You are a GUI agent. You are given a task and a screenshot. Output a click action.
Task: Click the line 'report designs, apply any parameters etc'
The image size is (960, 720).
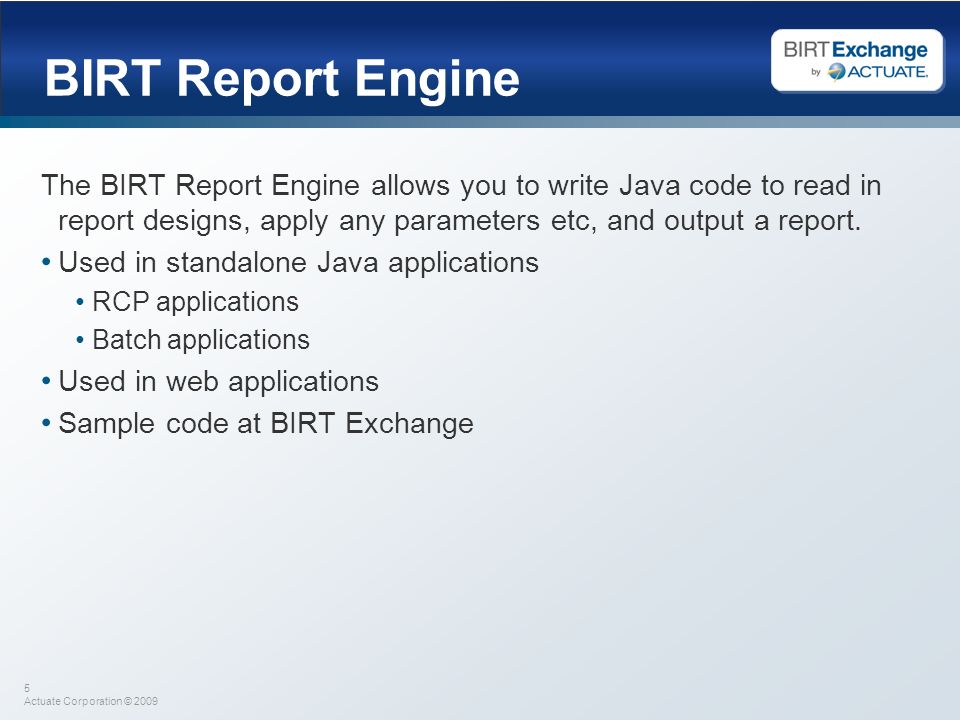point(460,220)
